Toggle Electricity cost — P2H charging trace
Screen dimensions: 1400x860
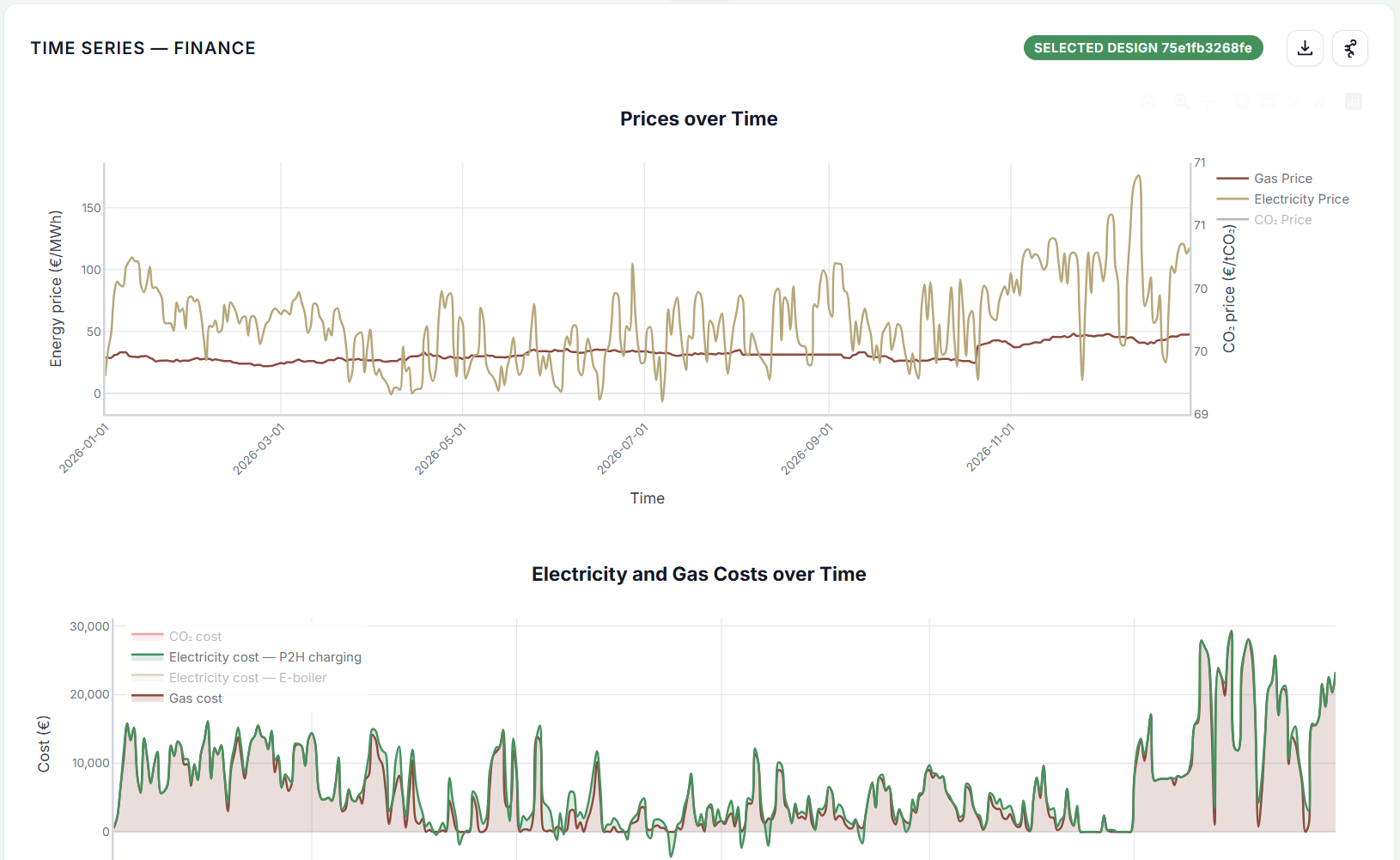265,657
